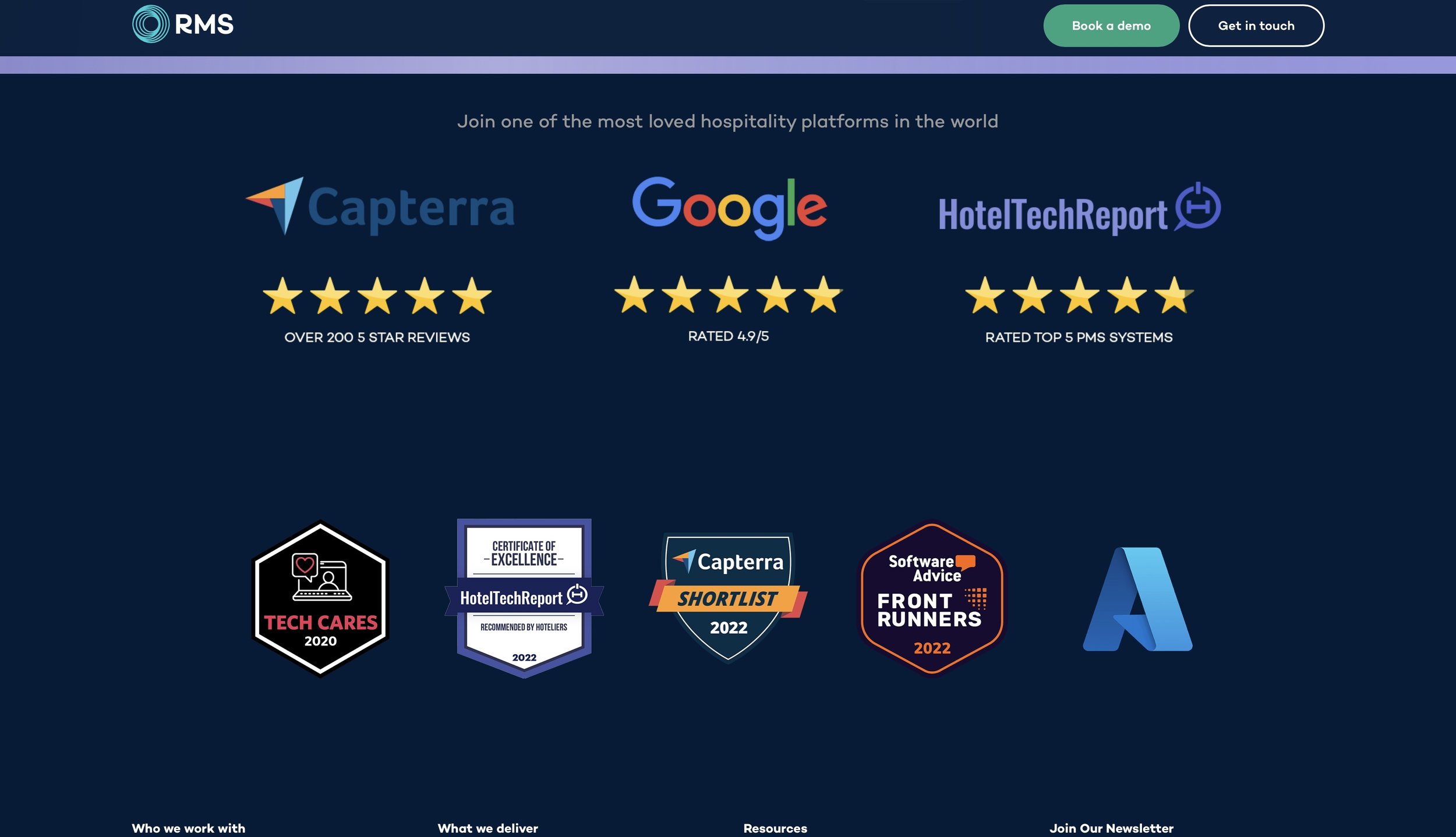Click the text RATED TOP 5 PMS SYSTEMS
Image resolution: width=1456 pixels, height=837 pixels.
pos(1079,338)
